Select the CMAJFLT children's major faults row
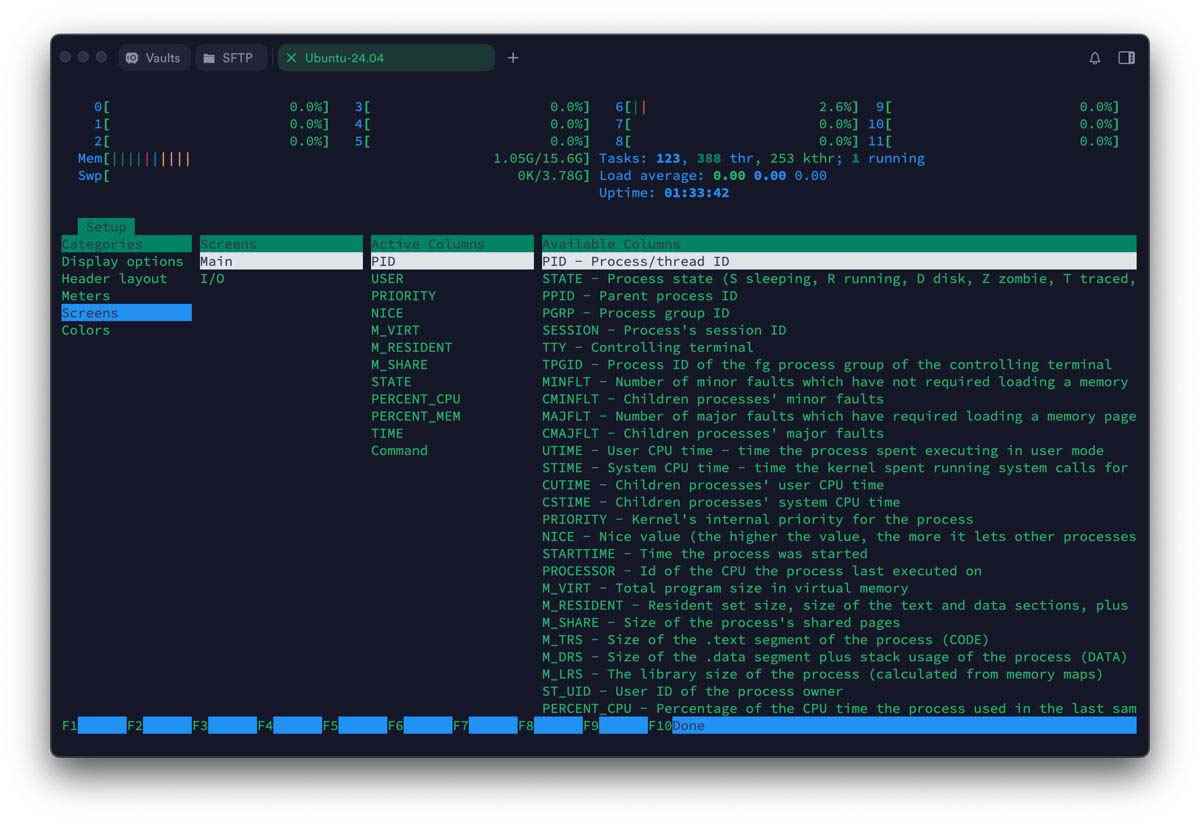This screenshot has width=1200, height=824. [839, 433]
